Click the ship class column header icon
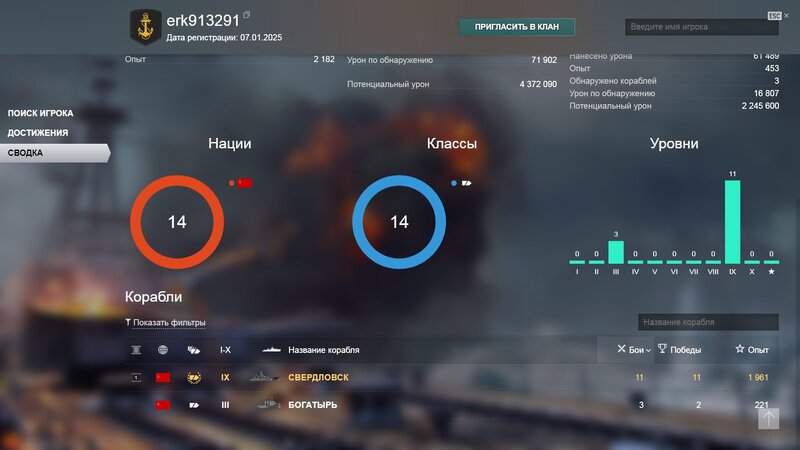 coord(193,350)
